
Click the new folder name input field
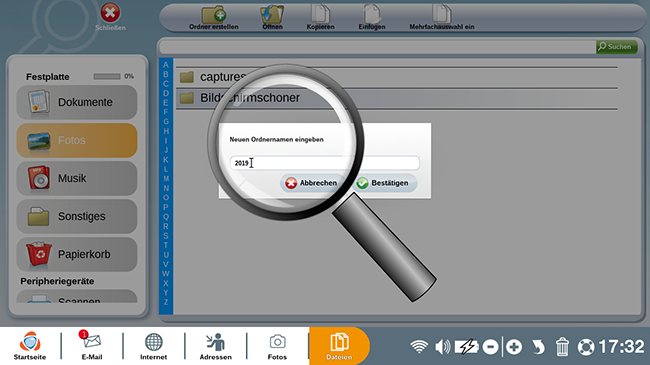tap(325, 163)
